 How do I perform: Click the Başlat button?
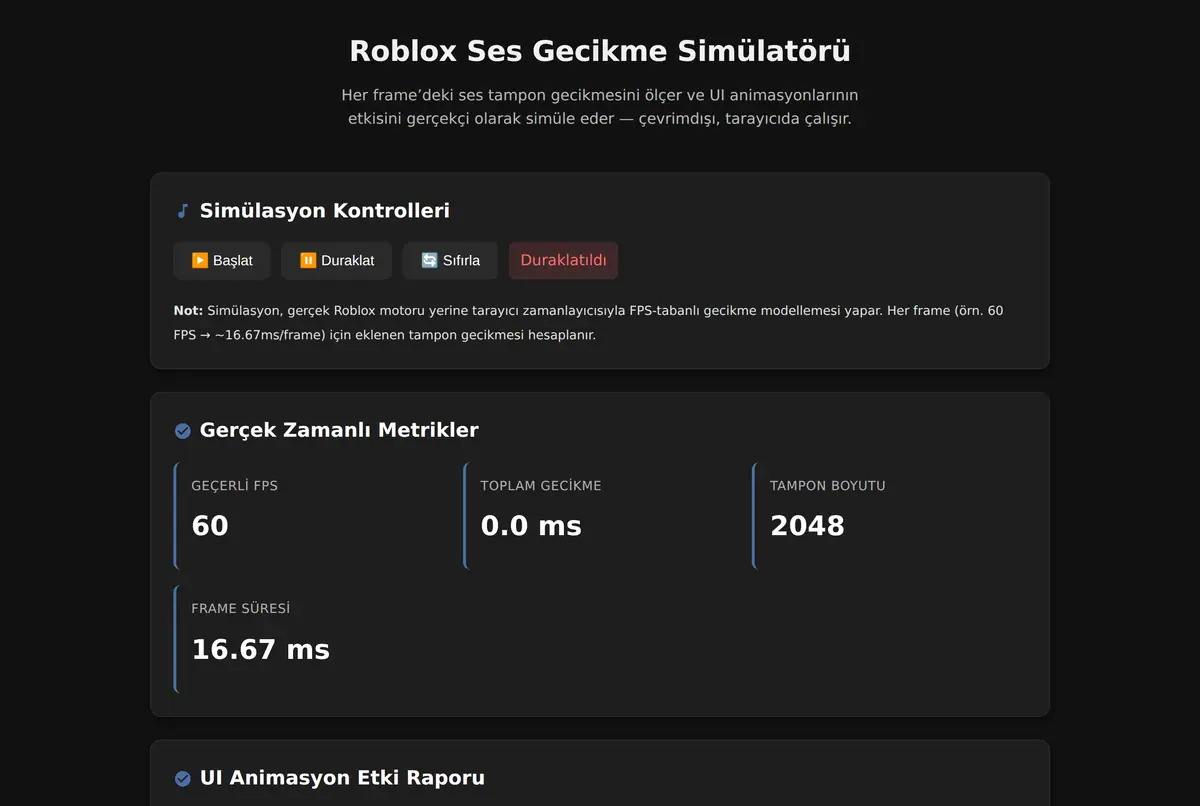click(x=222, y=261)
